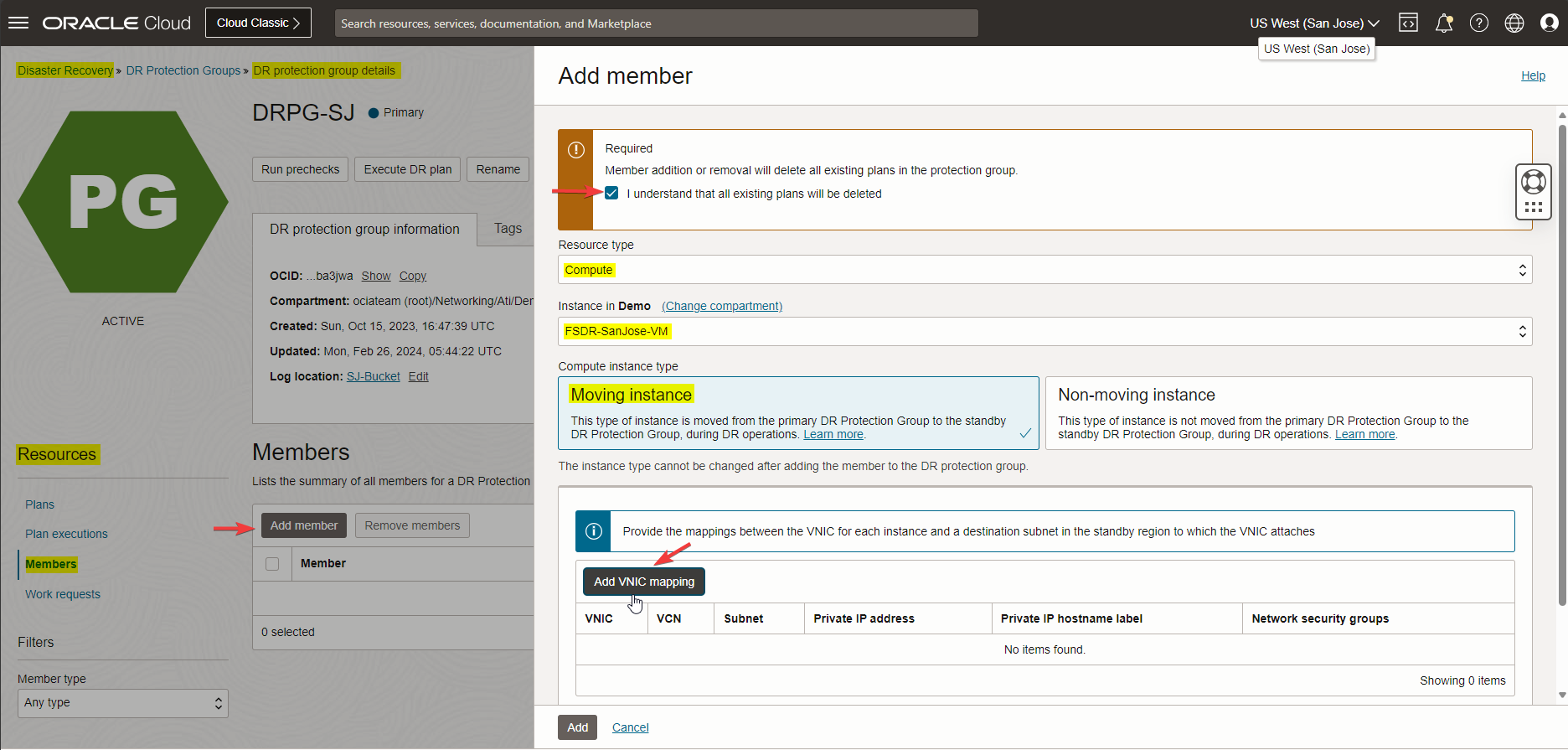Open the hamburger navigation menu
The image size is (1568, 750).
coord(18,23)
